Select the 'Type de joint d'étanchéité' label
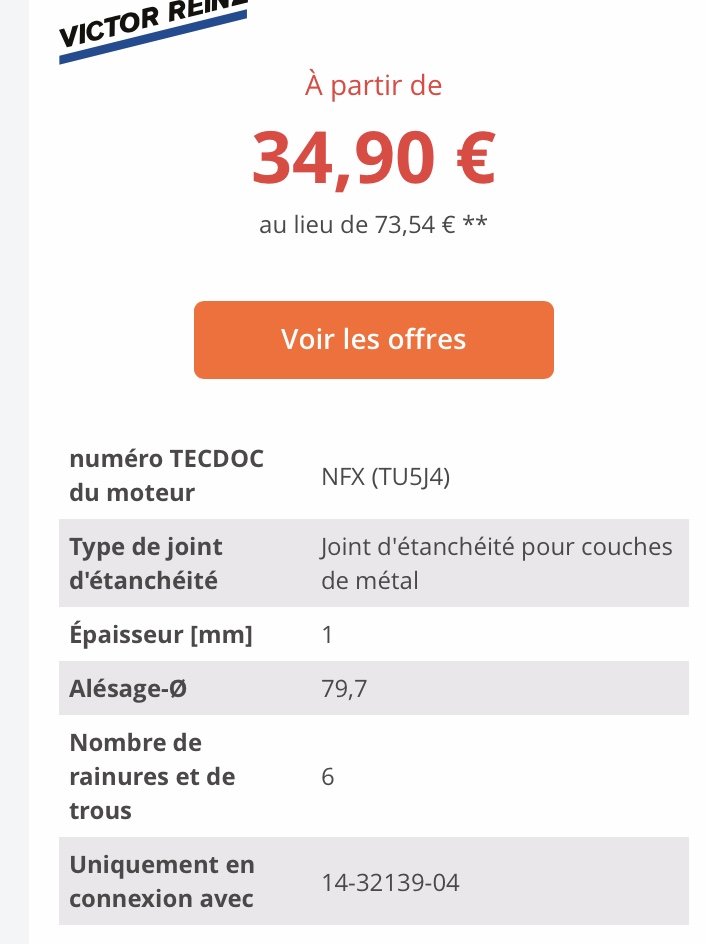 pyautogui.click(x=146, y=563)
